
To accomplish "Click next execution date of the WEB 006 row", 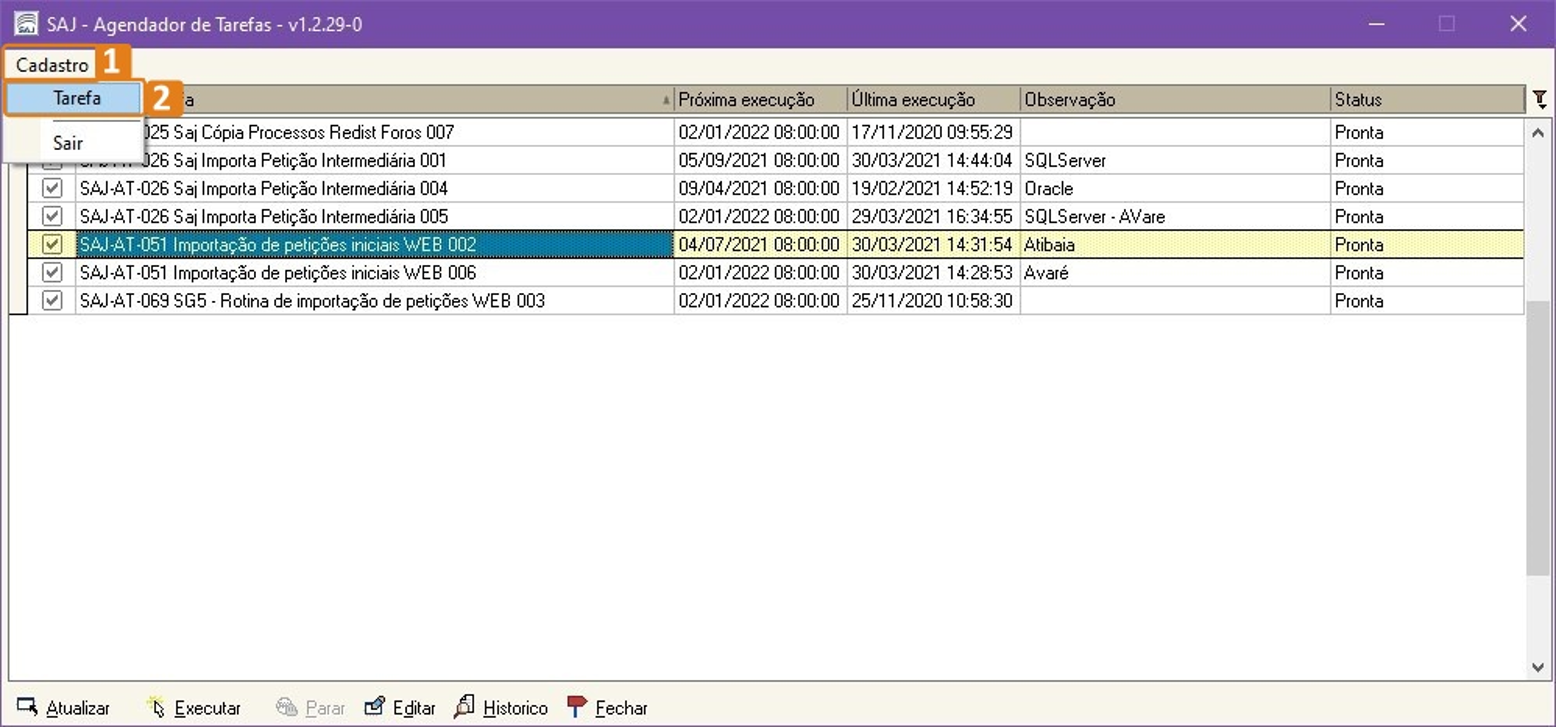I will pyautogui.click(x=759, y=272).
